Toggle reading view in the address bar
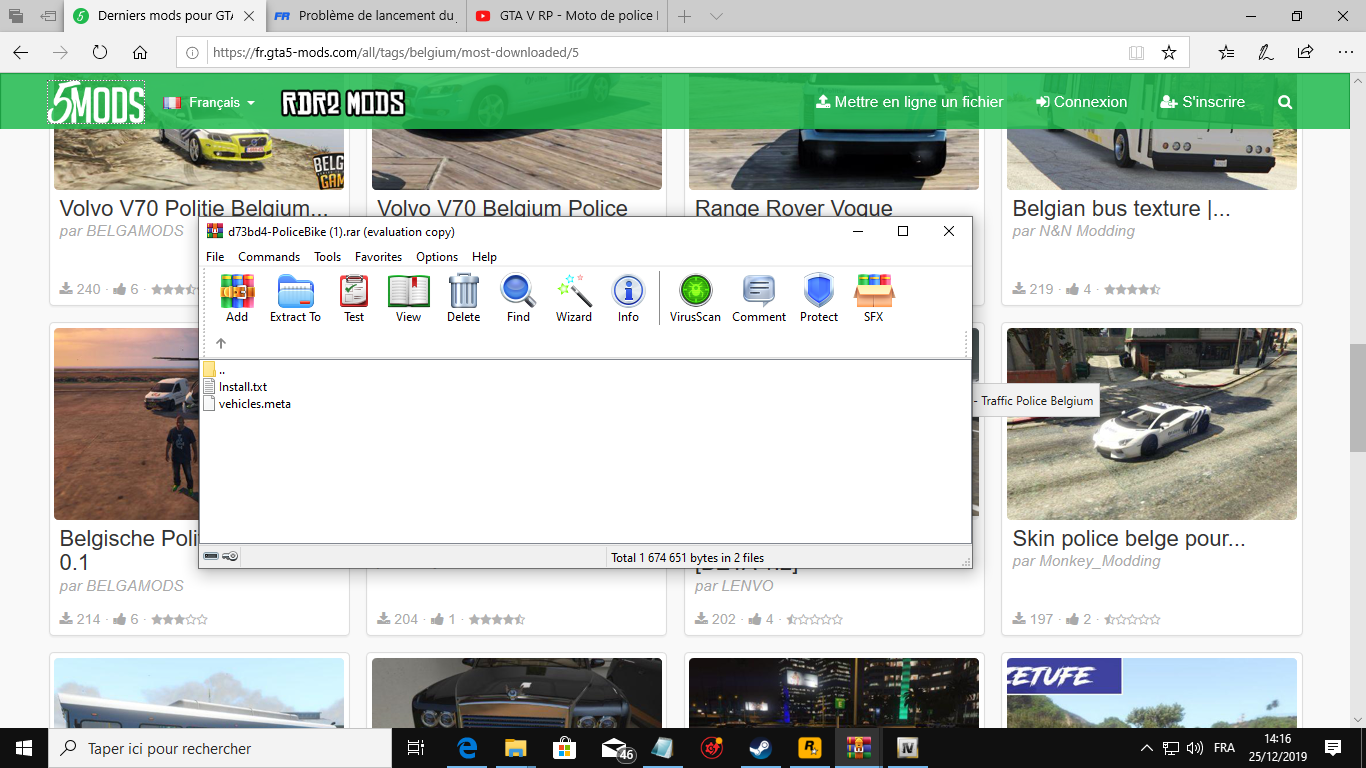This screenshot has width=1366, height=768. tap(1136, 52)
